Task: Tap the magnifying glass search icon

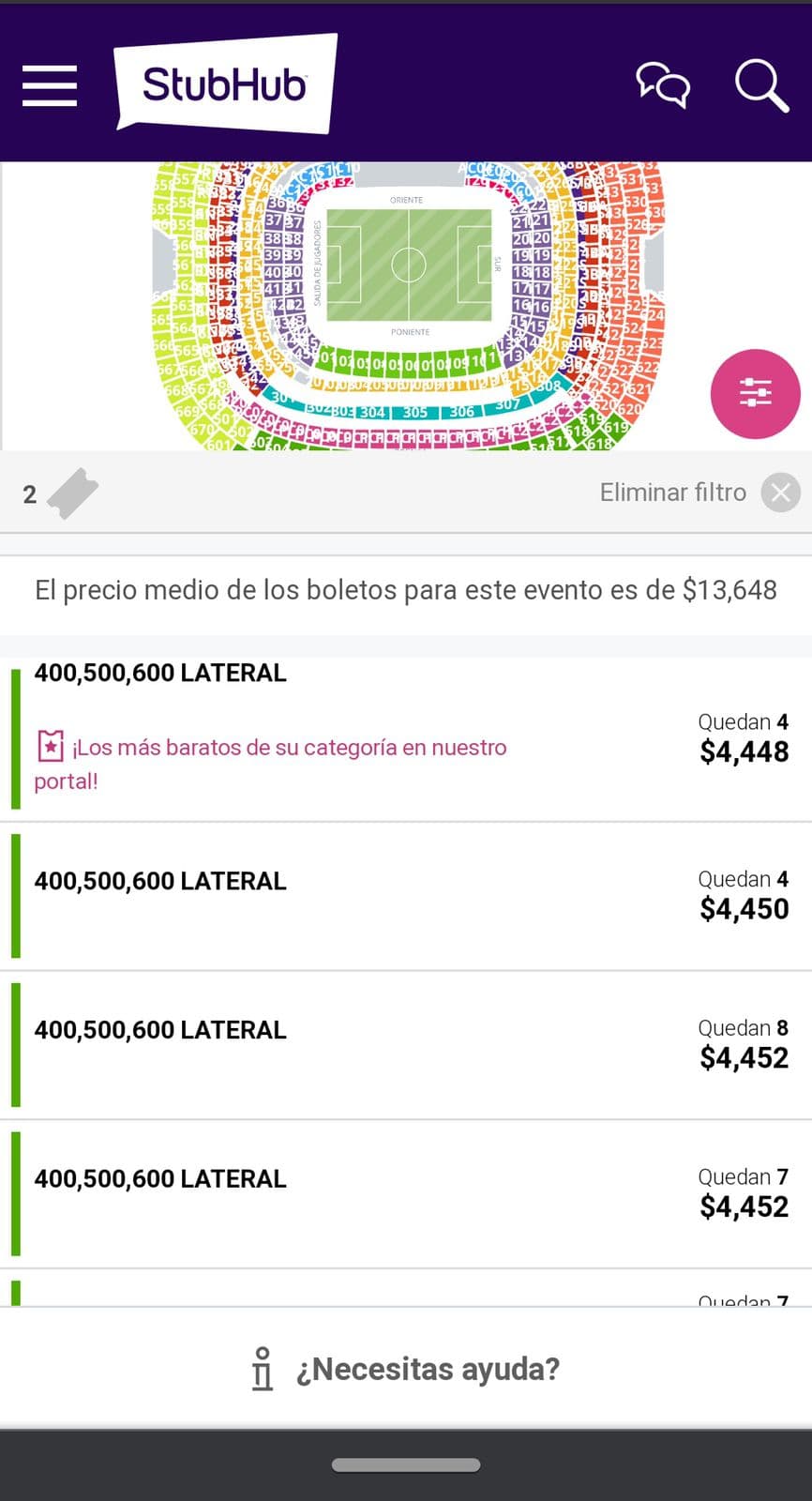Action: pos(760,85)
